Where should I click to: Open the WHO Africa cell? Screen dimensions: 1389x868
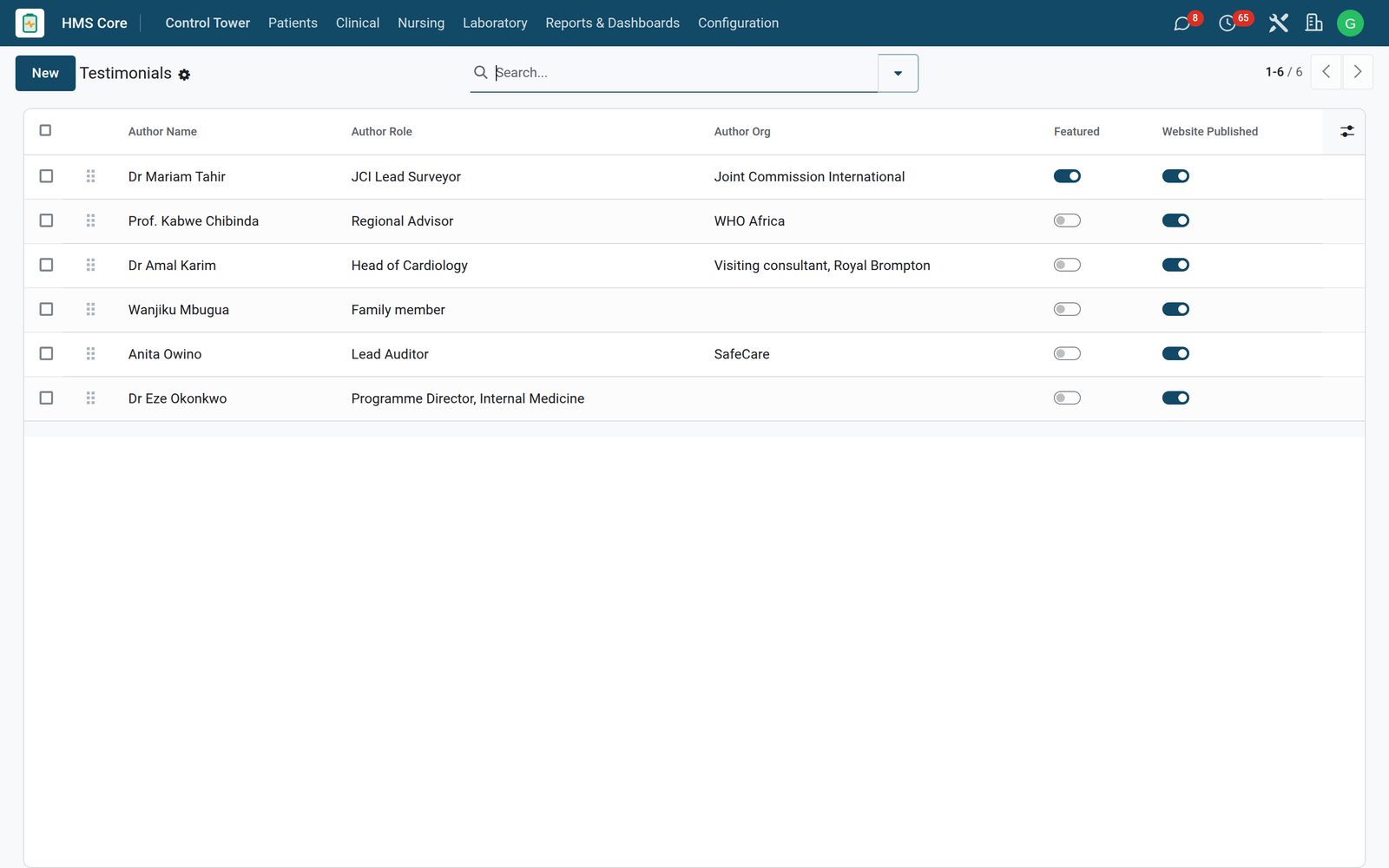pyautogui.click(x=749, y=220)
